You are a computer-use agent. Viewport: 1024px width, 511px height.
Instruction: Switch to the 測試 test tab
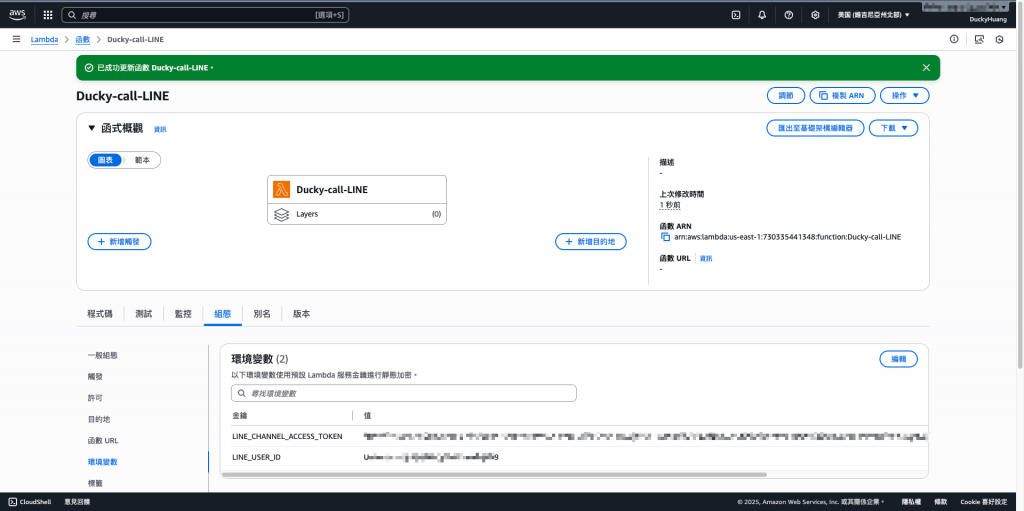(x=144, y=314)
